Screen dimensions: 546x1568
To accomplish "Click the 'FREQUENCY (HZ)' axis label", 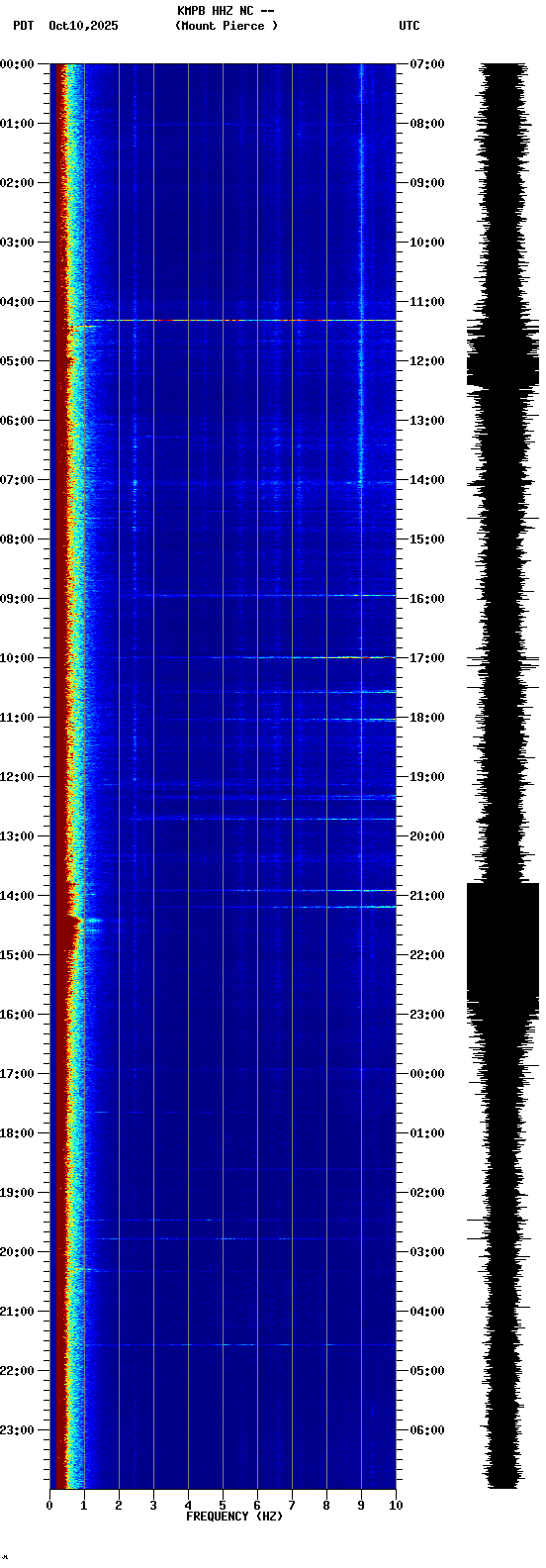I will (234, 1517).
